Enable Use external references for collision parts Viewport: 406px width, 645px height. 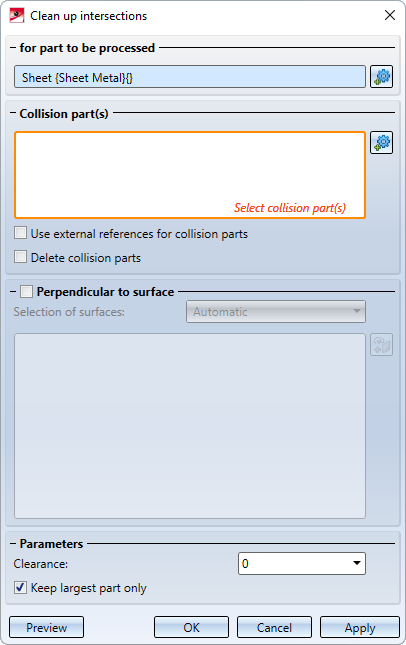tap(21, 233)
